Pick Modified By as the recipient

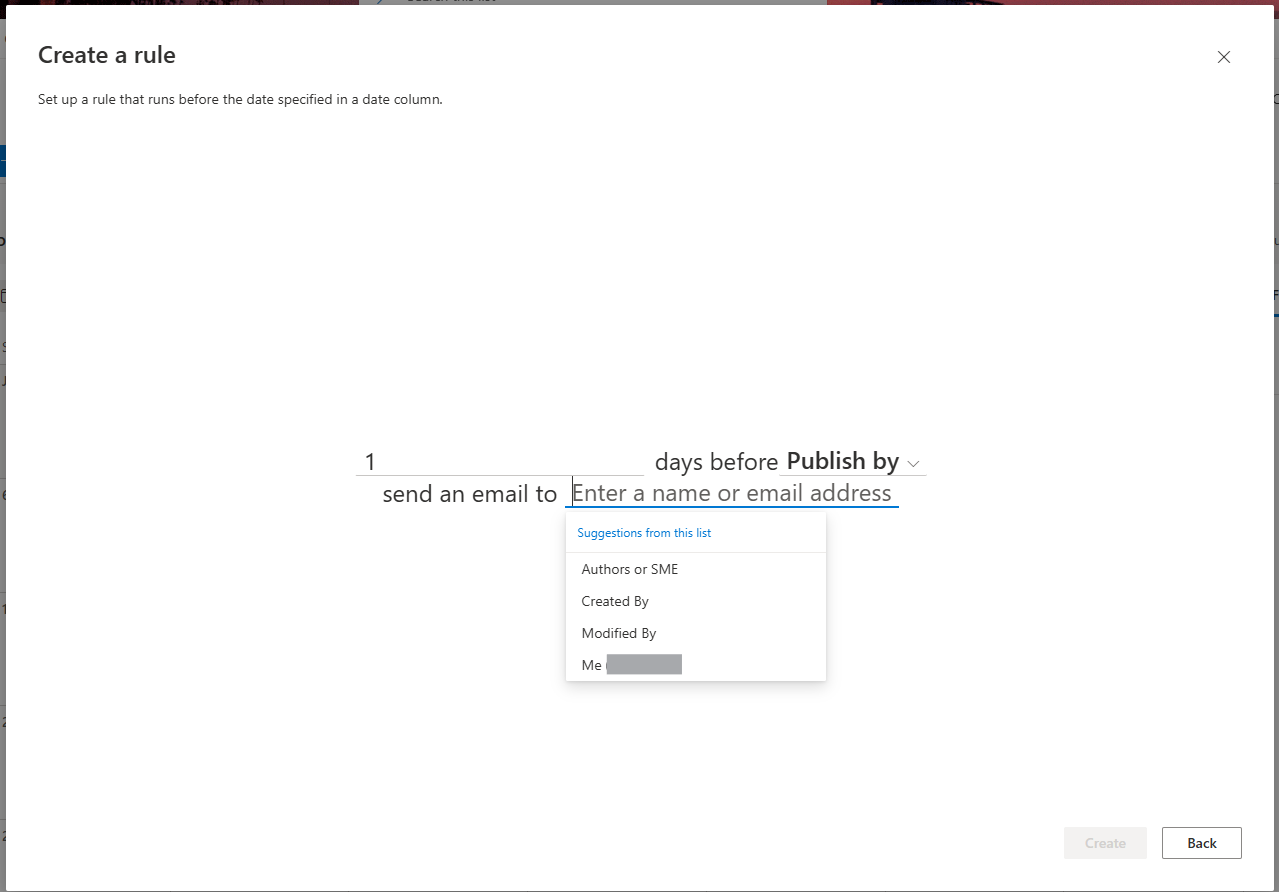(618, 632)
